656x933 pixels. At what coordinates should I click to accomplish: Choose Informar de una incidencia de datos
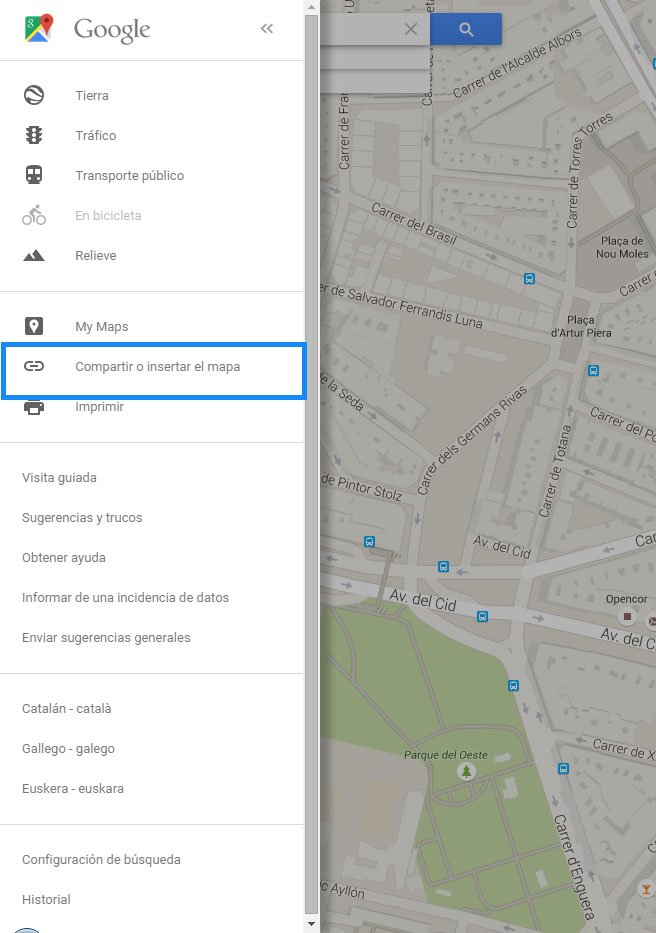pos(125,598)
